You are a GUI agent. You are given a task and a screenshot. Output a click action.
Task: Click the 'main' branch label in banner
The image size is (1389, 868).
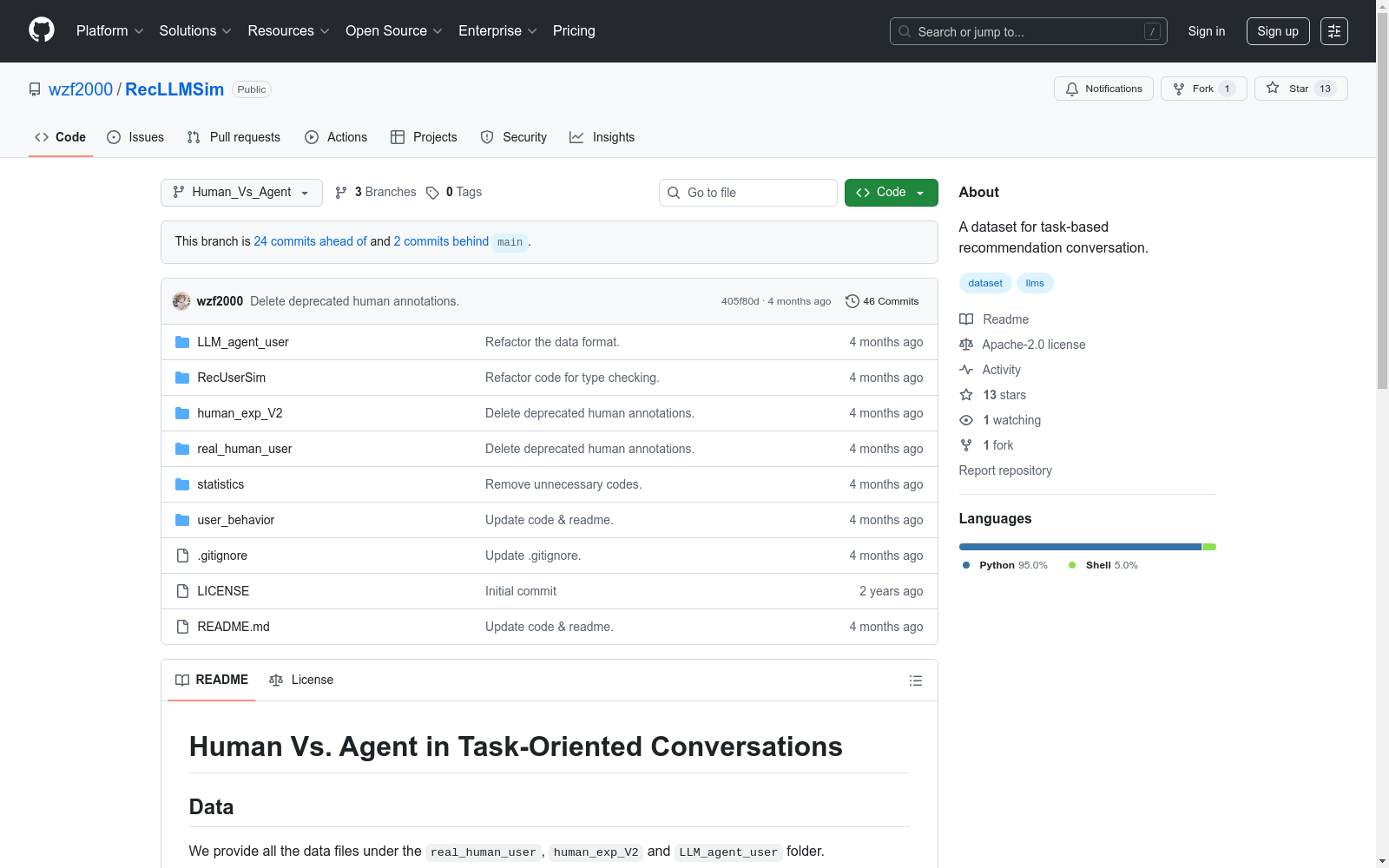point(510,242)
